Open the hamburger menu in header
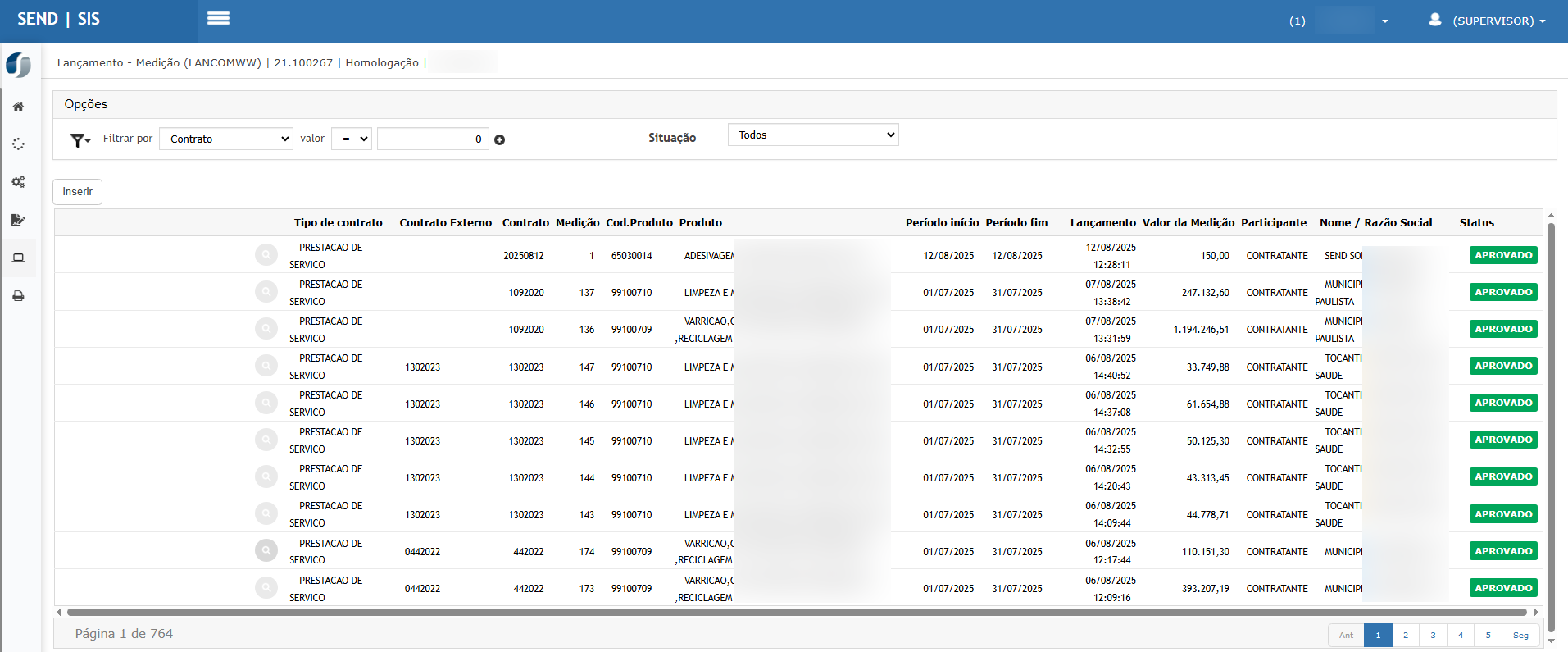Image resolution: width=1568 pixels, height=652 pixels. 218,19
